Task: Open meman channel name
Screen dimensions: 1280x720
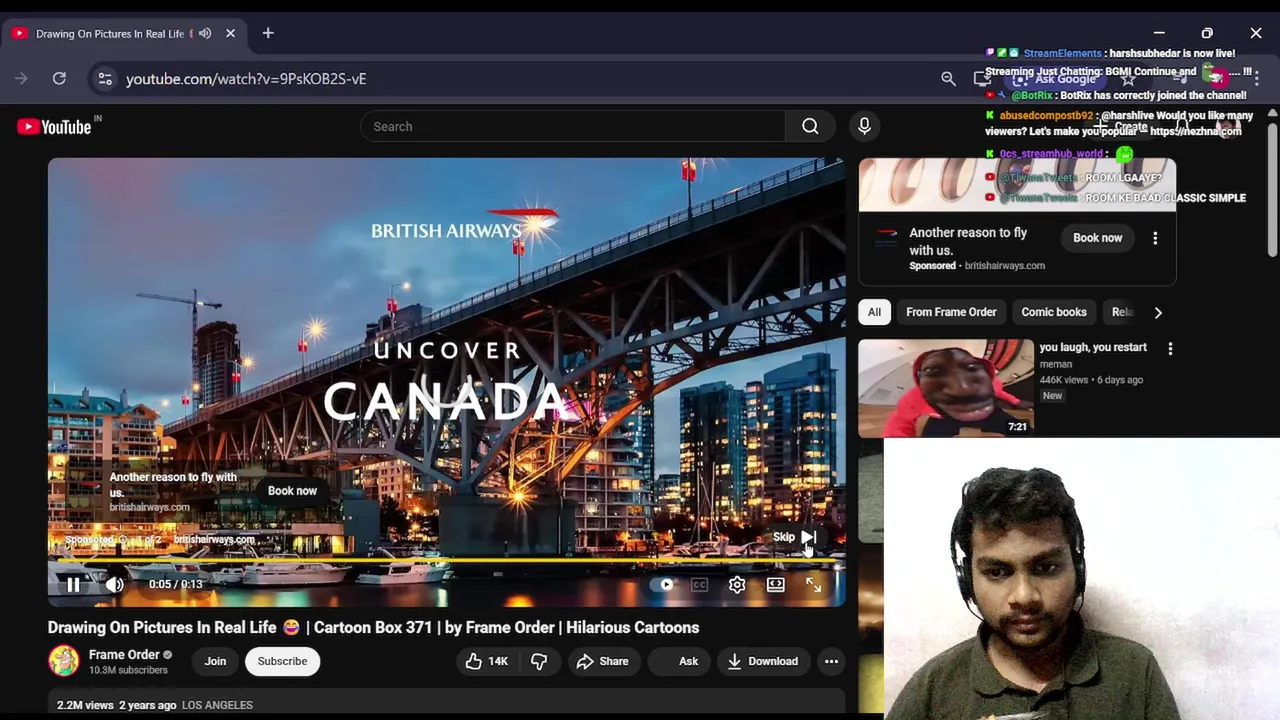Action: click(1055, 364)
